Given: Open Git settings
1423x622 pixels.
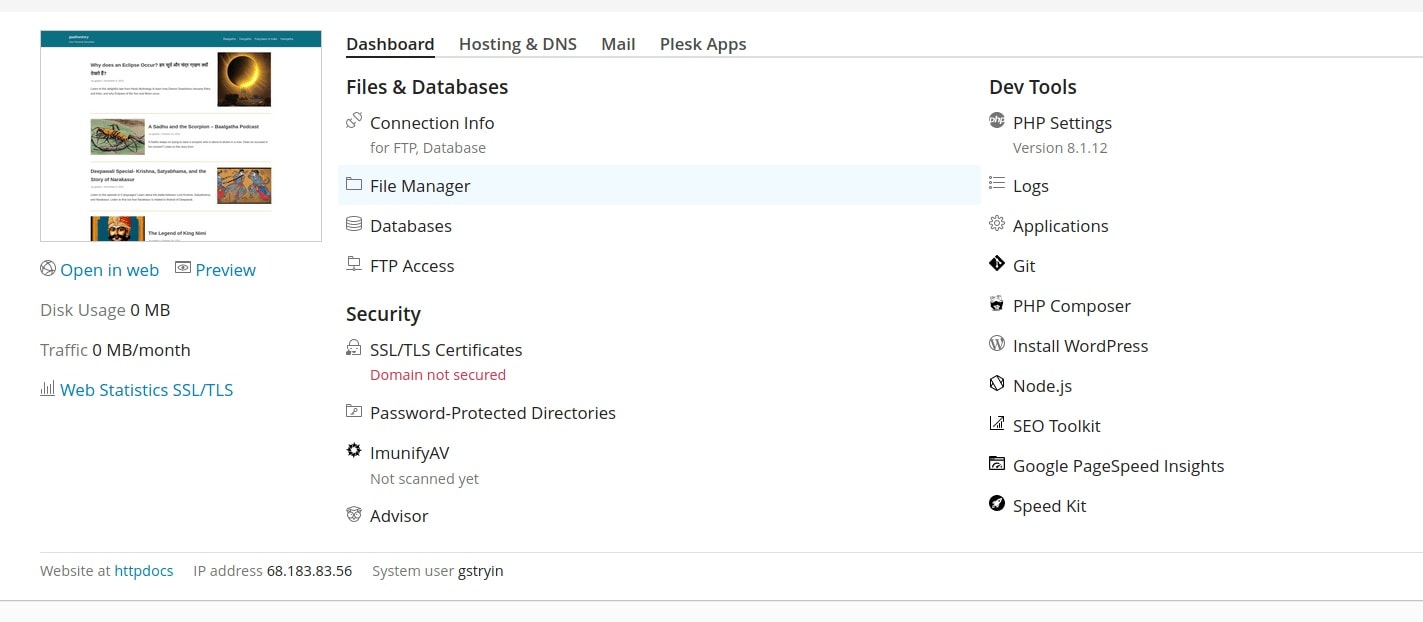Looking at the screenshot, I should 1024,266.
